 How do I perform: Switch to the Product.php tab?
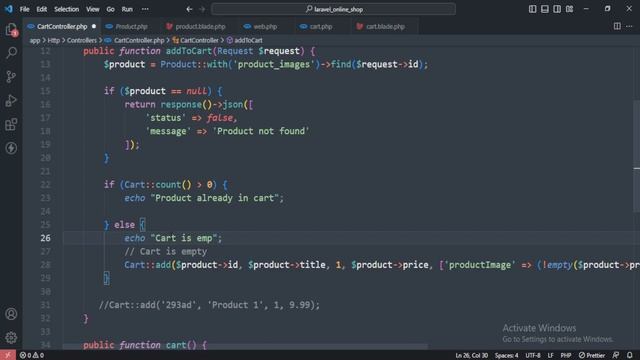coord(131,27)
